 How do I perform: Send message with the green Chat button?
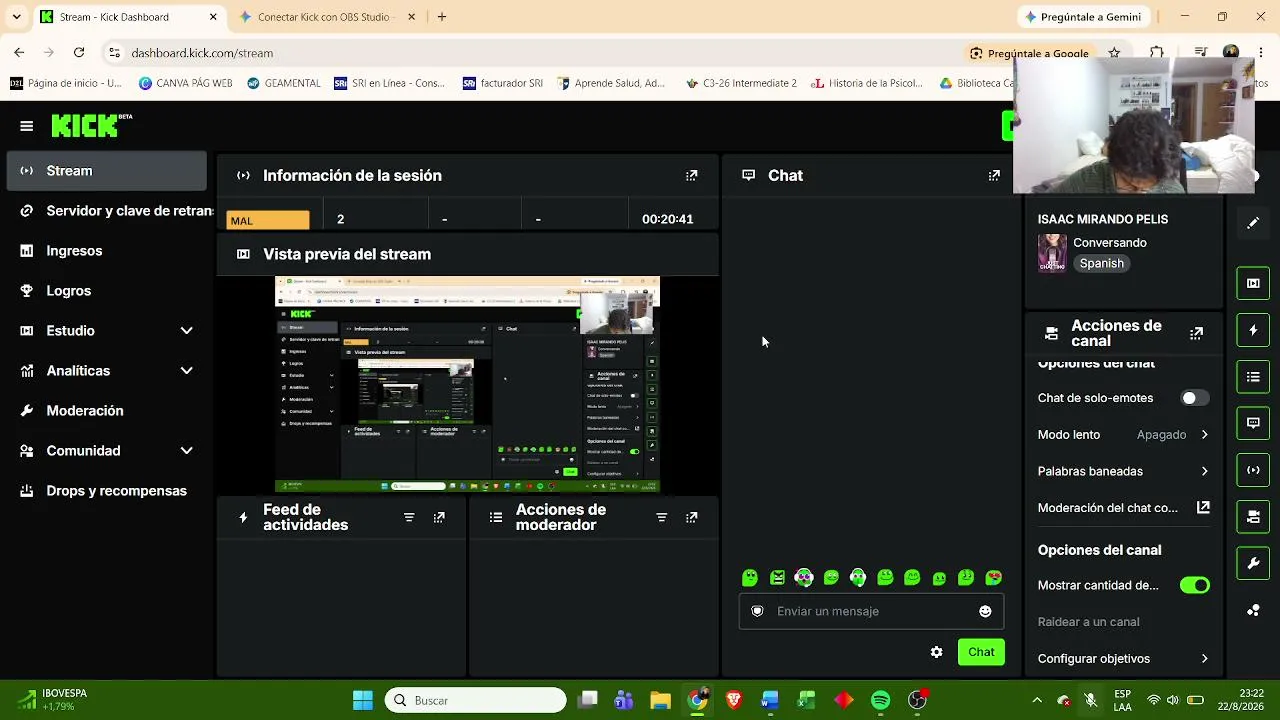(x=981, y=652)
